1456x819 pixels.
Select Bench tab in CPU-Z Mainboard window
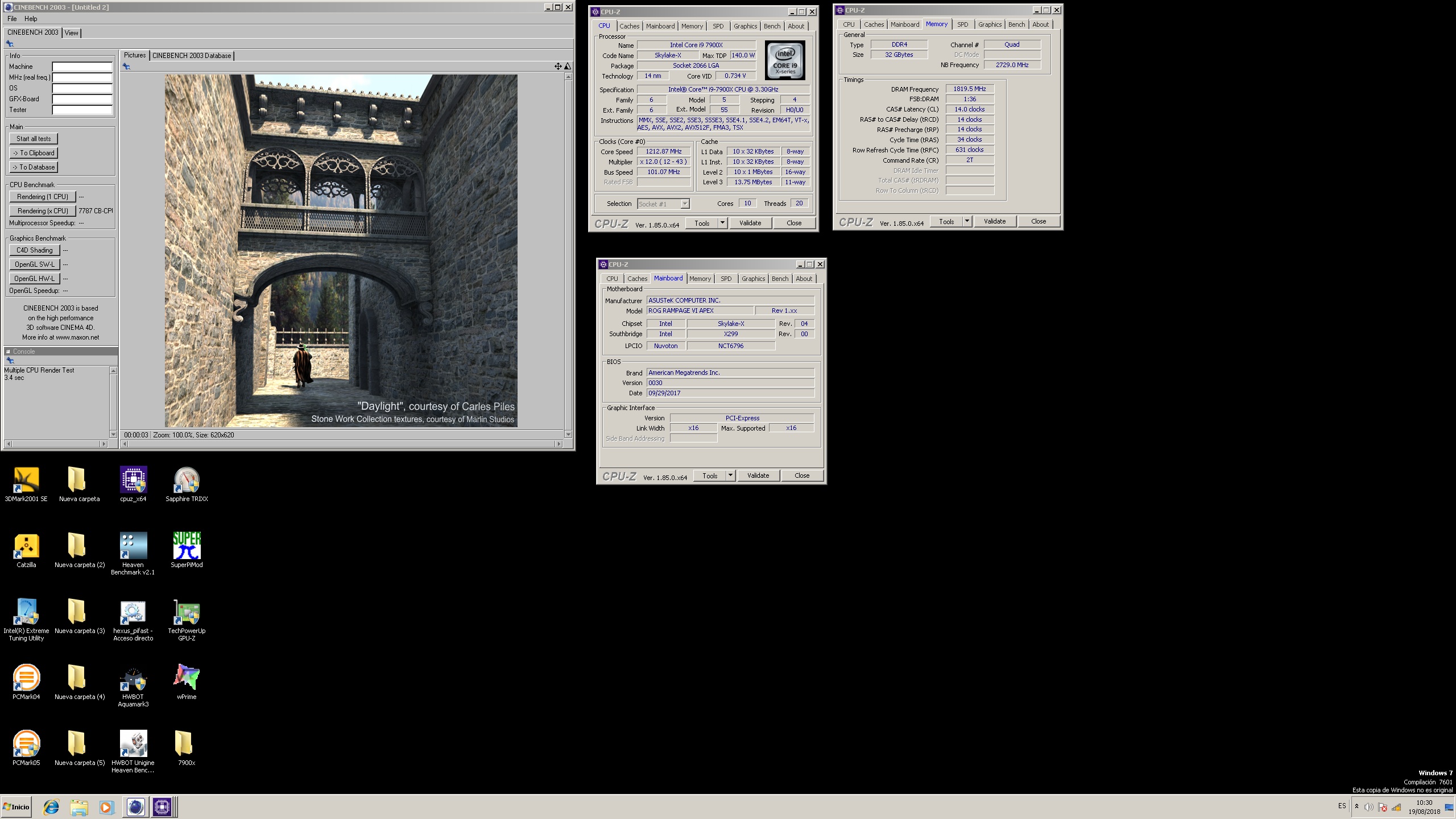(780, 279)
